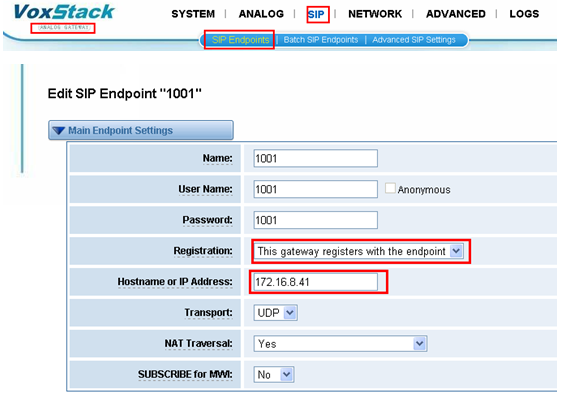
Task: Open the LOGS menu
Action: click(524, 14)
